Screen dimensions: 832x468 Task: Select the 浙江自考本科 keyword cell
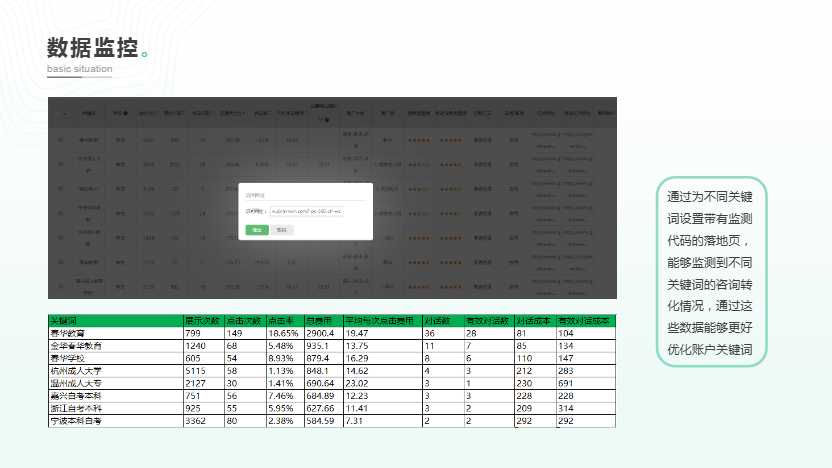click(x=115, y=408)
